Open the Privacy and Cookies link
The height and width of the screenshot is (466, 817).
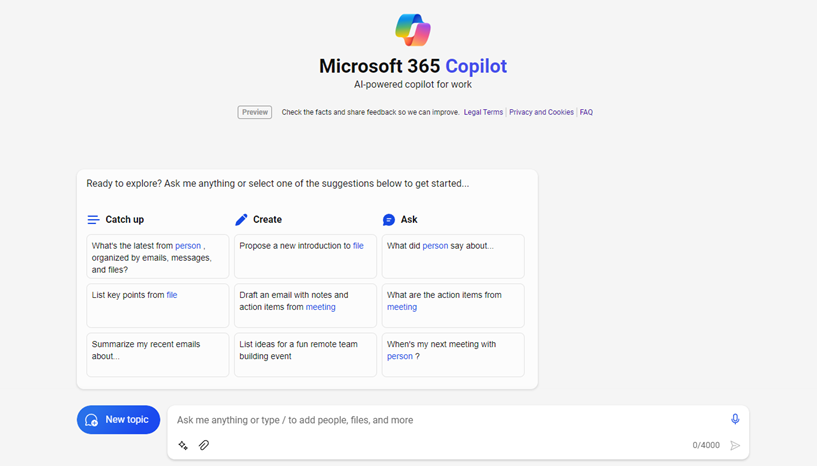[541, 112]
